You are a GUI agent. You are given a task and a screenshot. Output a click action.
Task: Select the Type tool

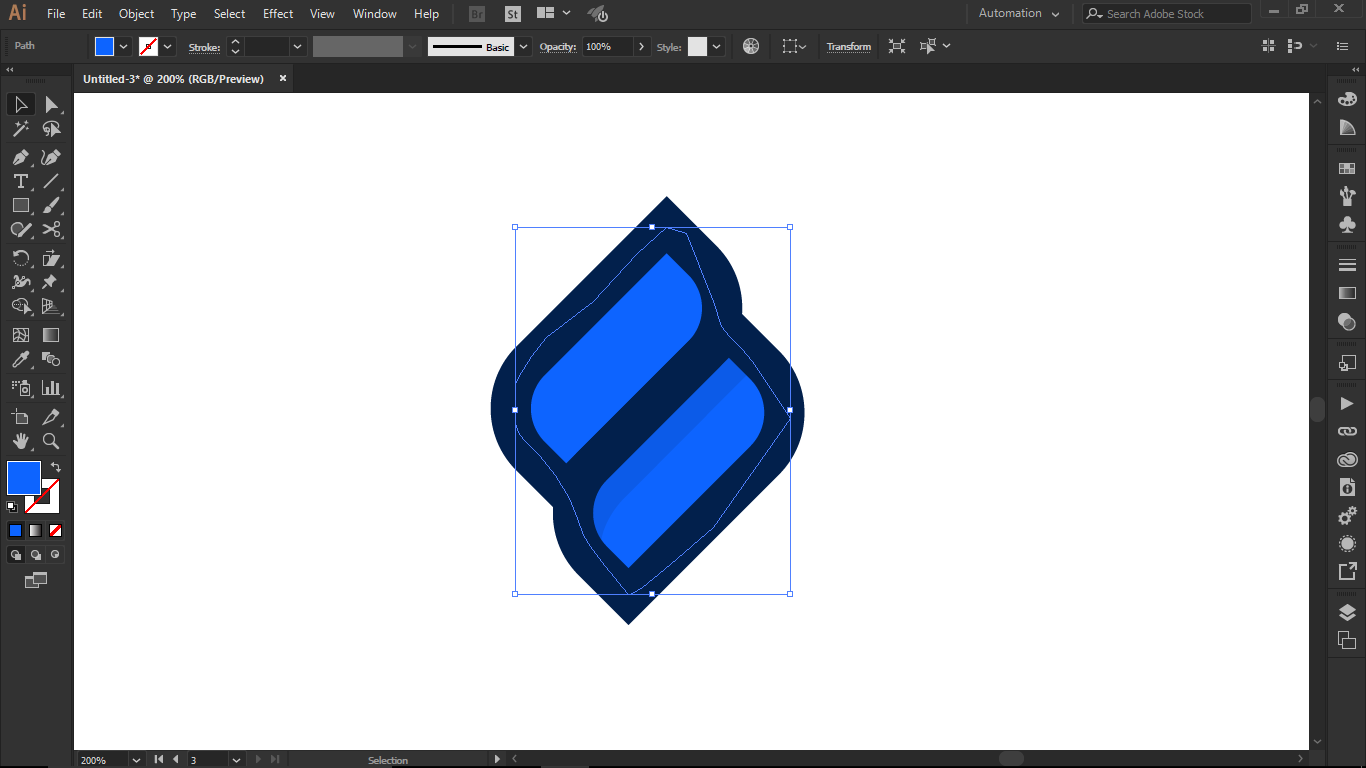coord(20,181)
